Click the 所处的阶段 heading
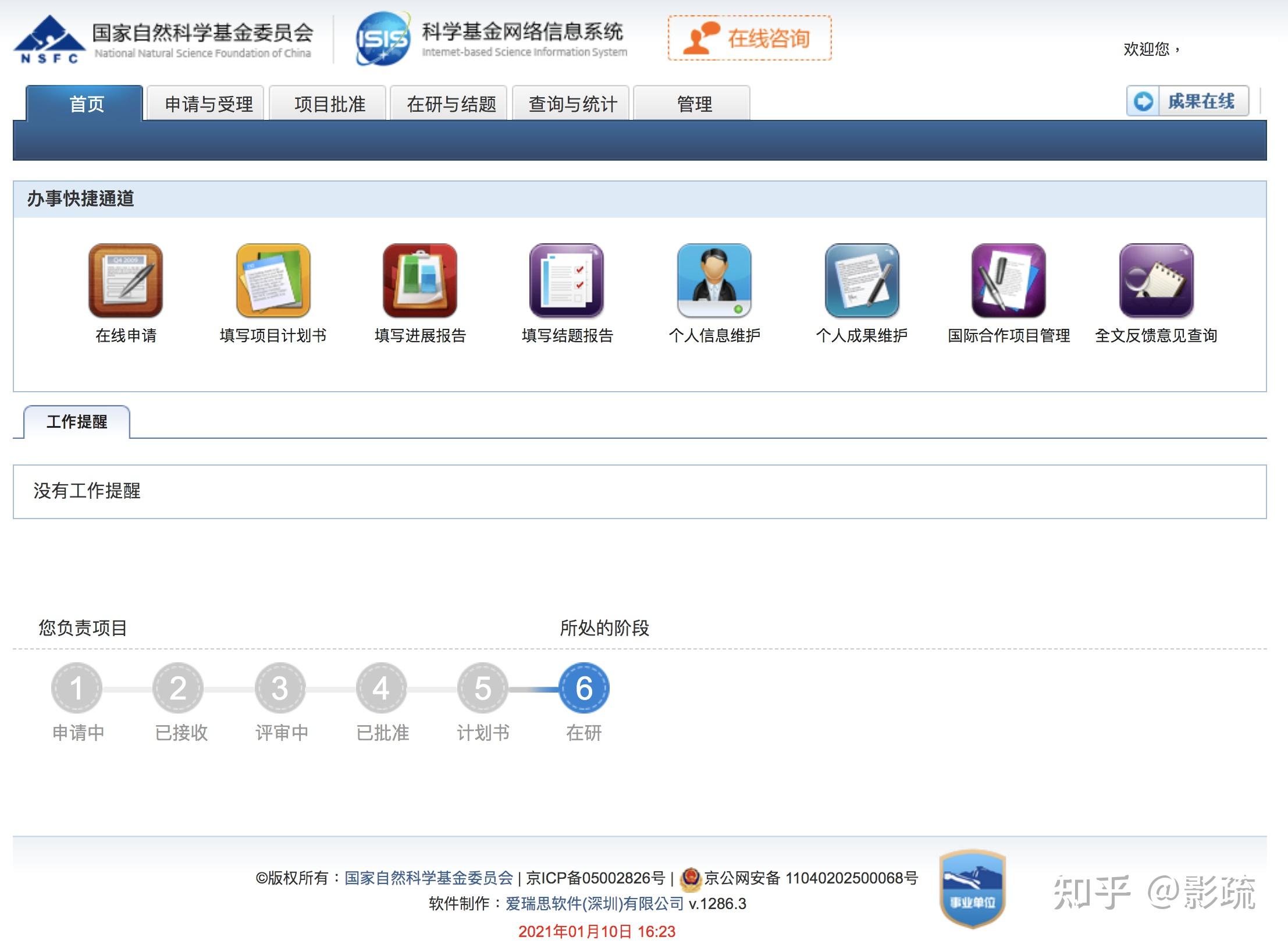The image size is (1288, 944). [604, 628]
